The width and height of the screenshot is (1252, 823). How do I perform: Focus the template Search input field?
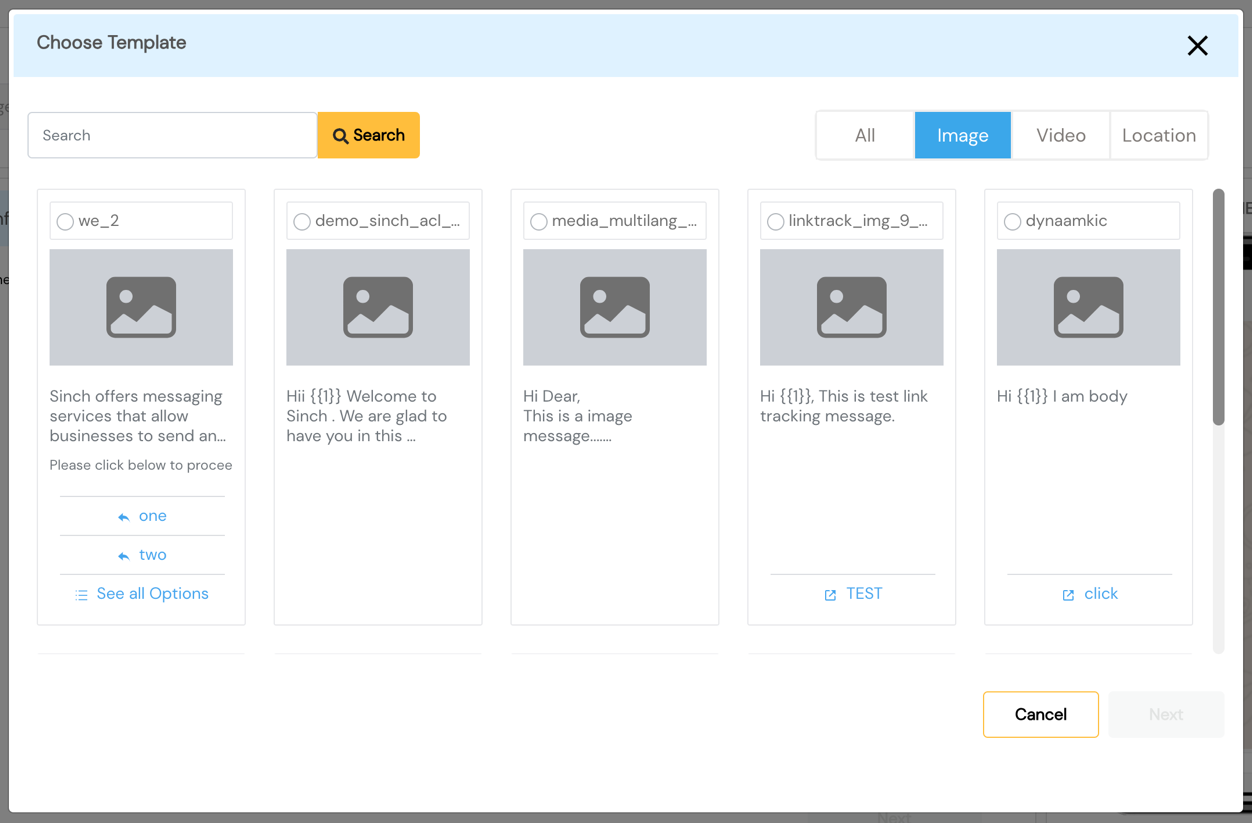pyautogui.click(x=172, y=135)
